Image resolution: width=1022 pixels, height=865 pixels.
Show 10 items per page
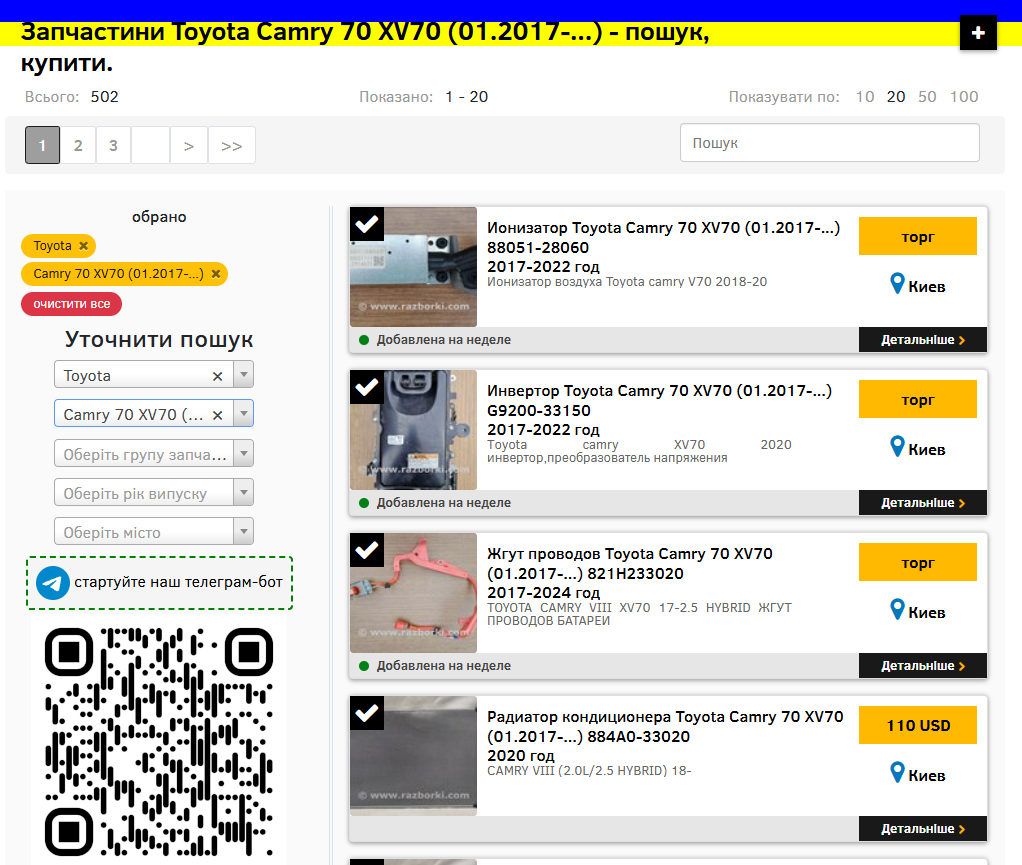(864, 97)
